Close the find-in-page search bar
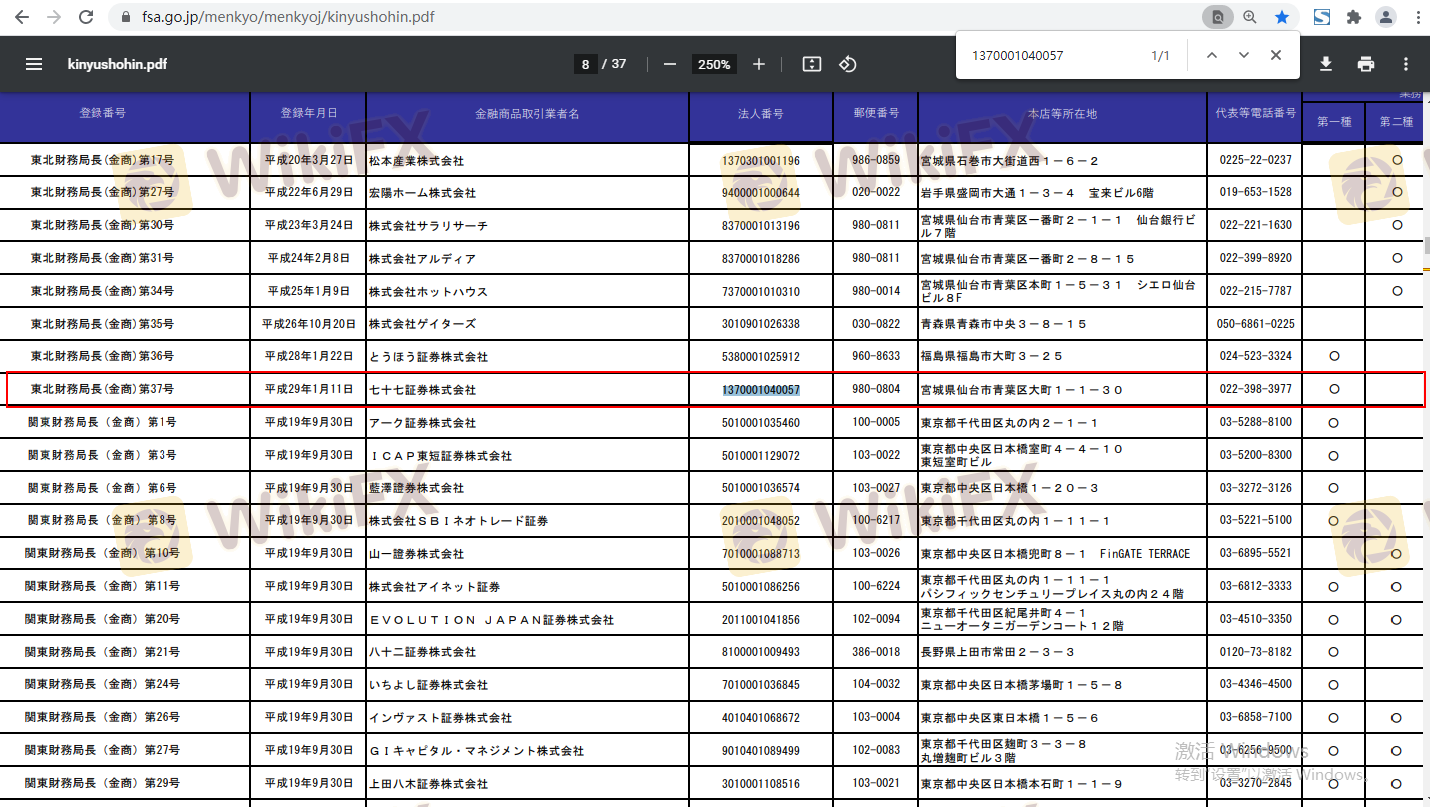This screenshot has height=807, width=1430. coord(1276,56)
